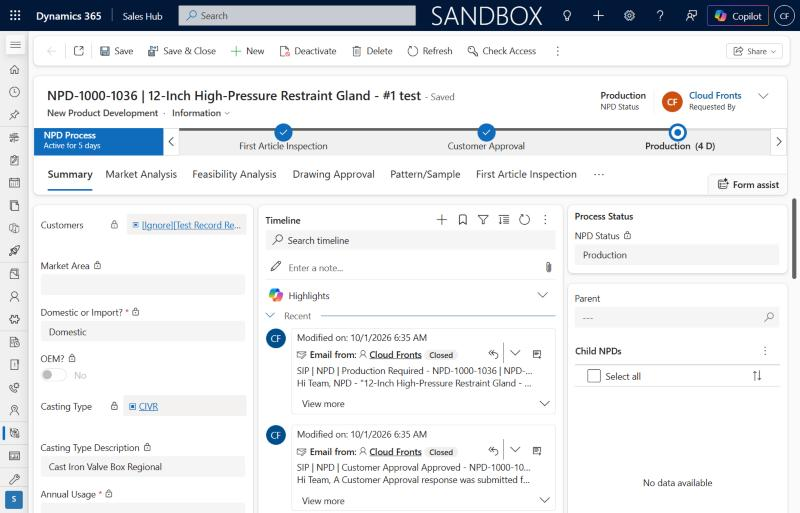Click timeline bookmark icon
This screenshot has height=513, width=800.
click(x=463, y=219)
